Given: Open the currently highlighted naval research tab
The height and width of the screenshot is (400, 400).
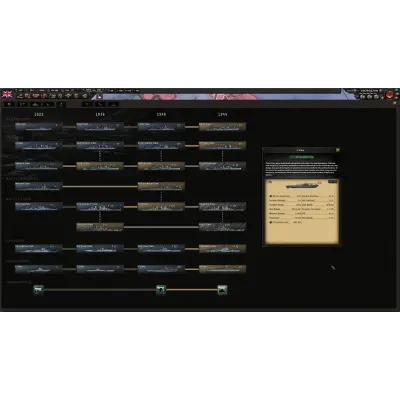Looking at the screenshot, I should [61, 104].
